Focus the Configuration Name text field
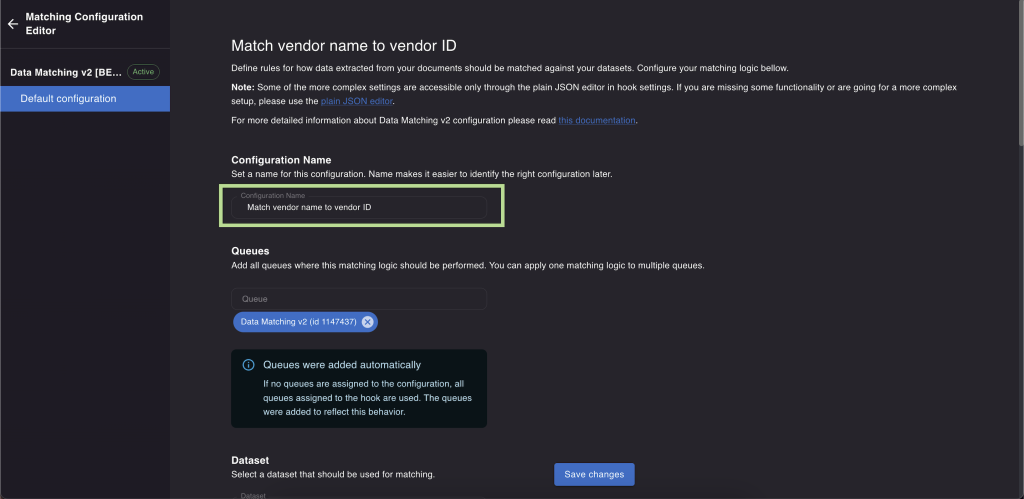The height and width of the screenshot is (499, 1024). [359, 207]
